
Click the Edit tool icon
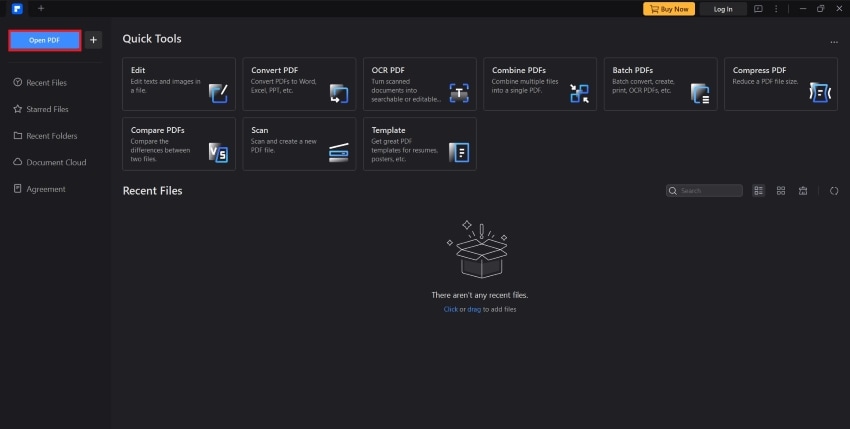tap(218, 93)
